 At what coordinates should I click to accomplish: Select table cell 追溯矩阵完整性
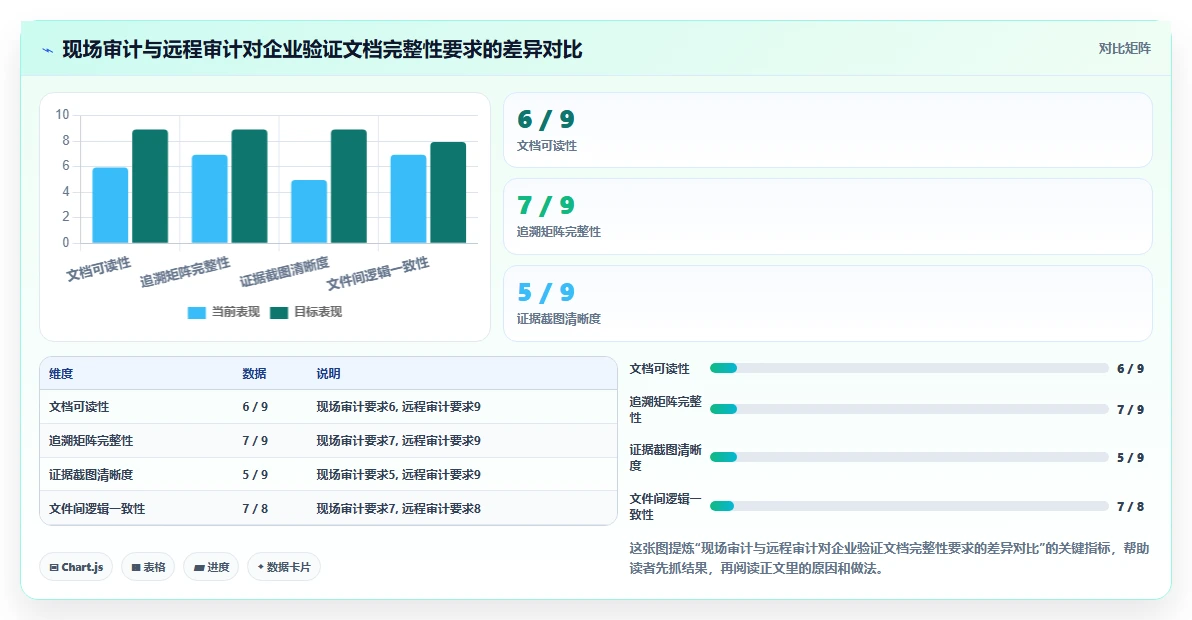[x=91, y=441]
